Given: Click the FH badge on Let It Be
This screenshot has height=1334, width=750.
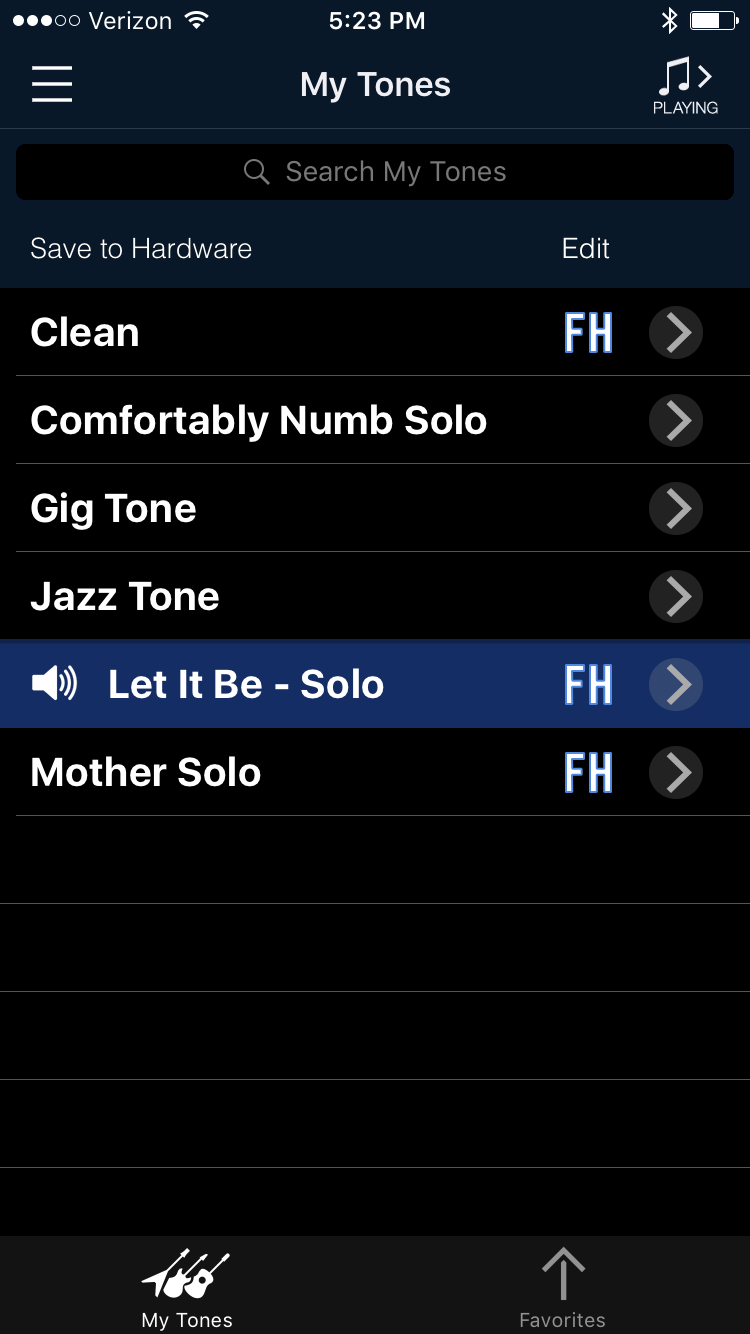Looking at the screenshot, I should (588, 685).
